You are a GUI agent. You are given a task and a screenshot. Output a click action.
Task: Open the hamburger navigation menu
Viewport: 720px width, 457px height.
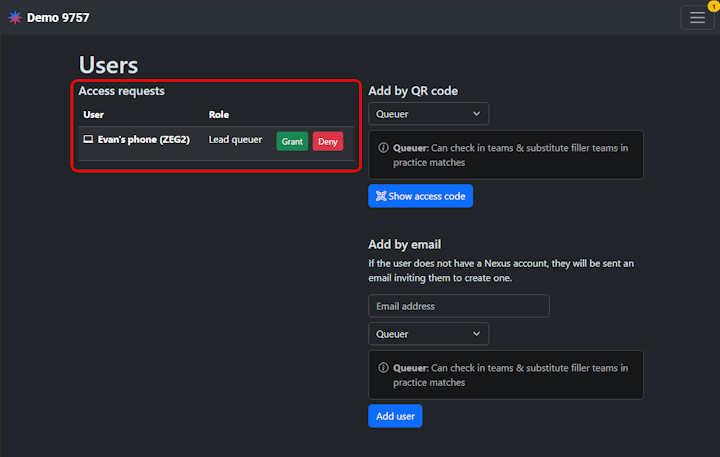[697, 18]
